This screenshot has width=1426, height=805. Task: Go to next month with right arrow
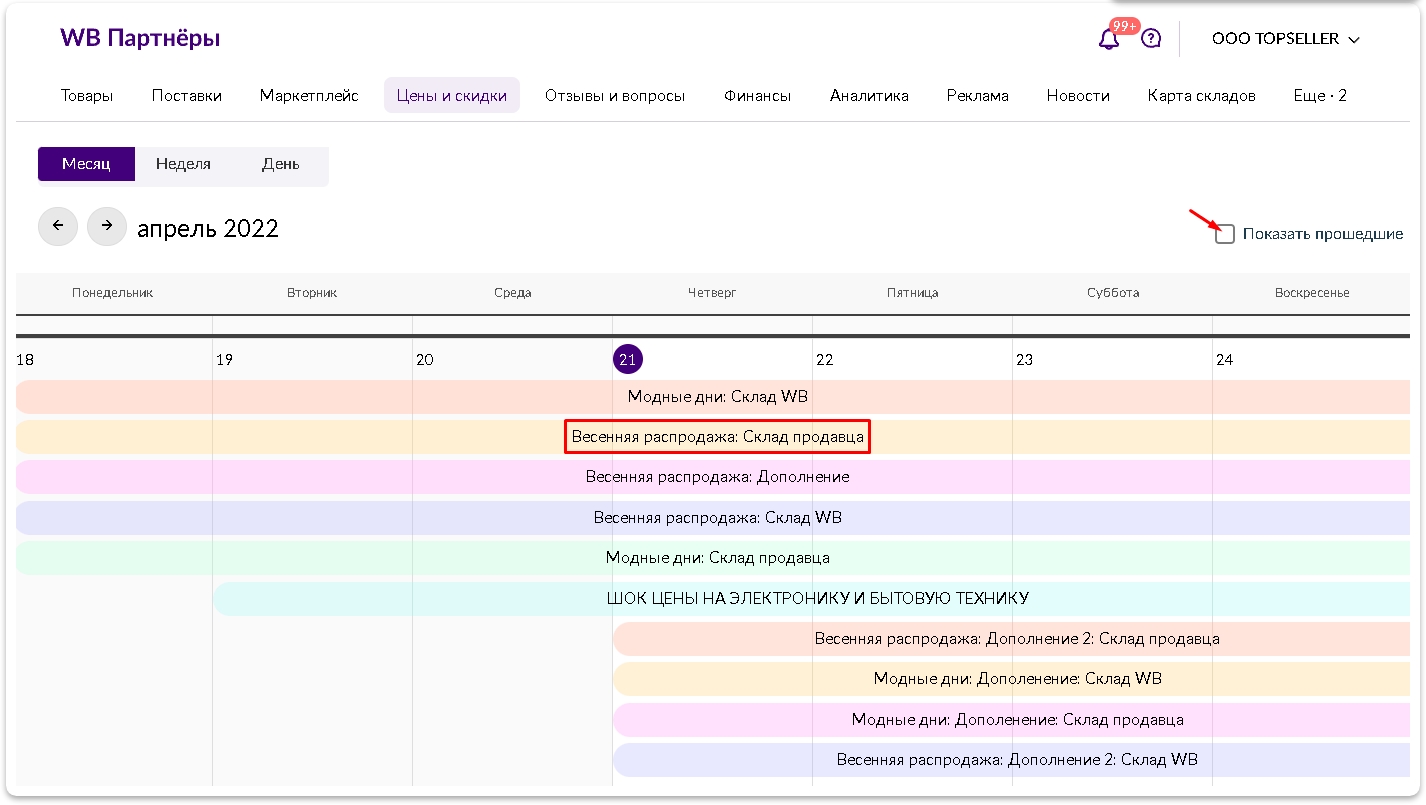(107, 226)
